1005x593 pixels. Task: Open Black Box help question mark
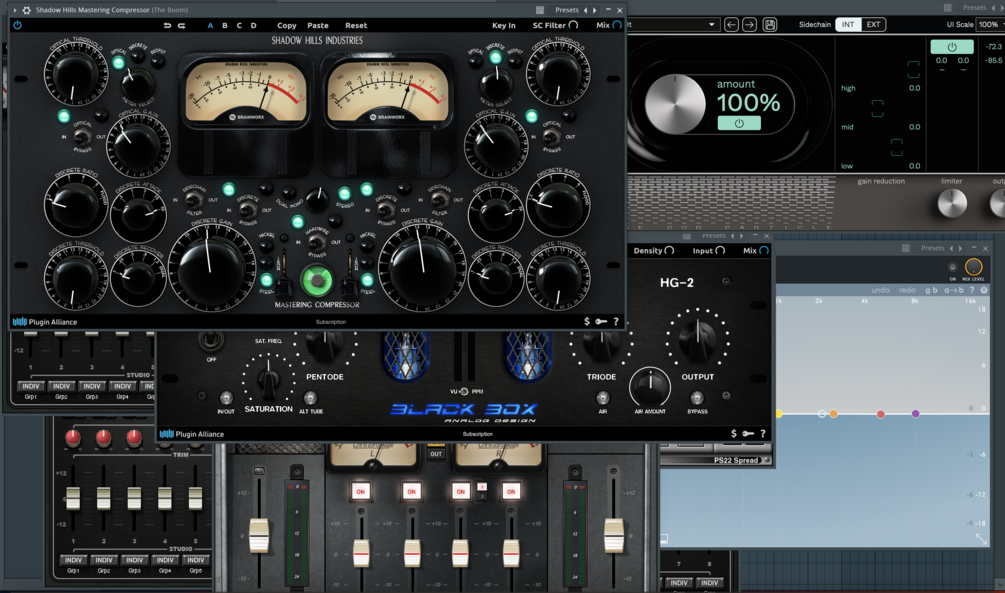point(763,433)
